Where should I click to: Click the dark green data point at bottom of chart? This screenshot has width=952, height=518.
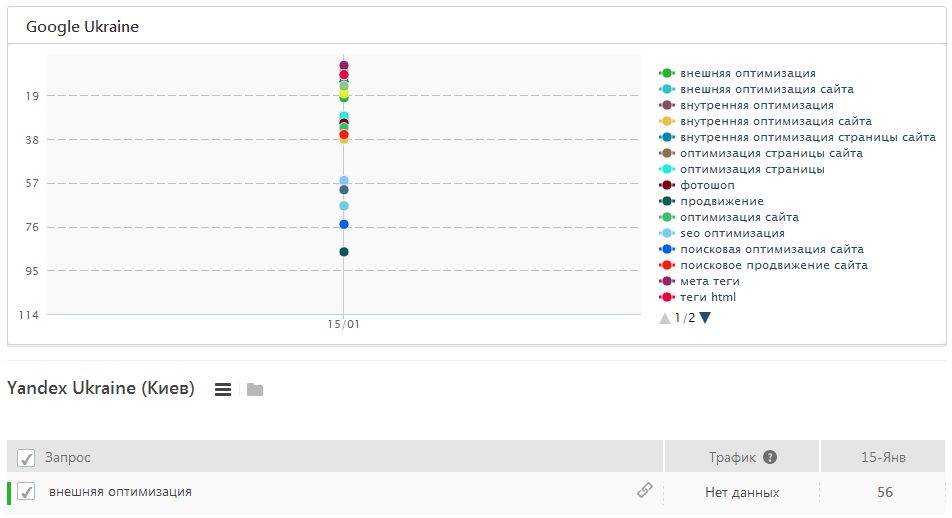coord(344,252)
